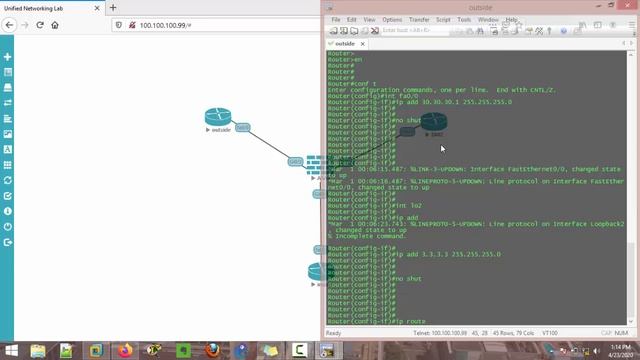
Task: Click the terminal vertical scrollbar
Action: pos(631,188)
